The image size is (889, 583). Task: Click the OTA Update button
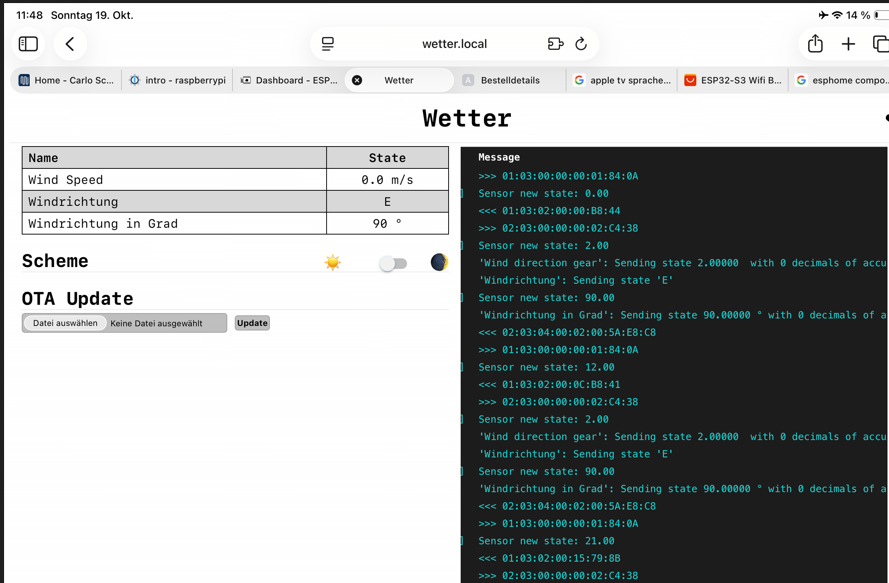click(x=252, y=323)
